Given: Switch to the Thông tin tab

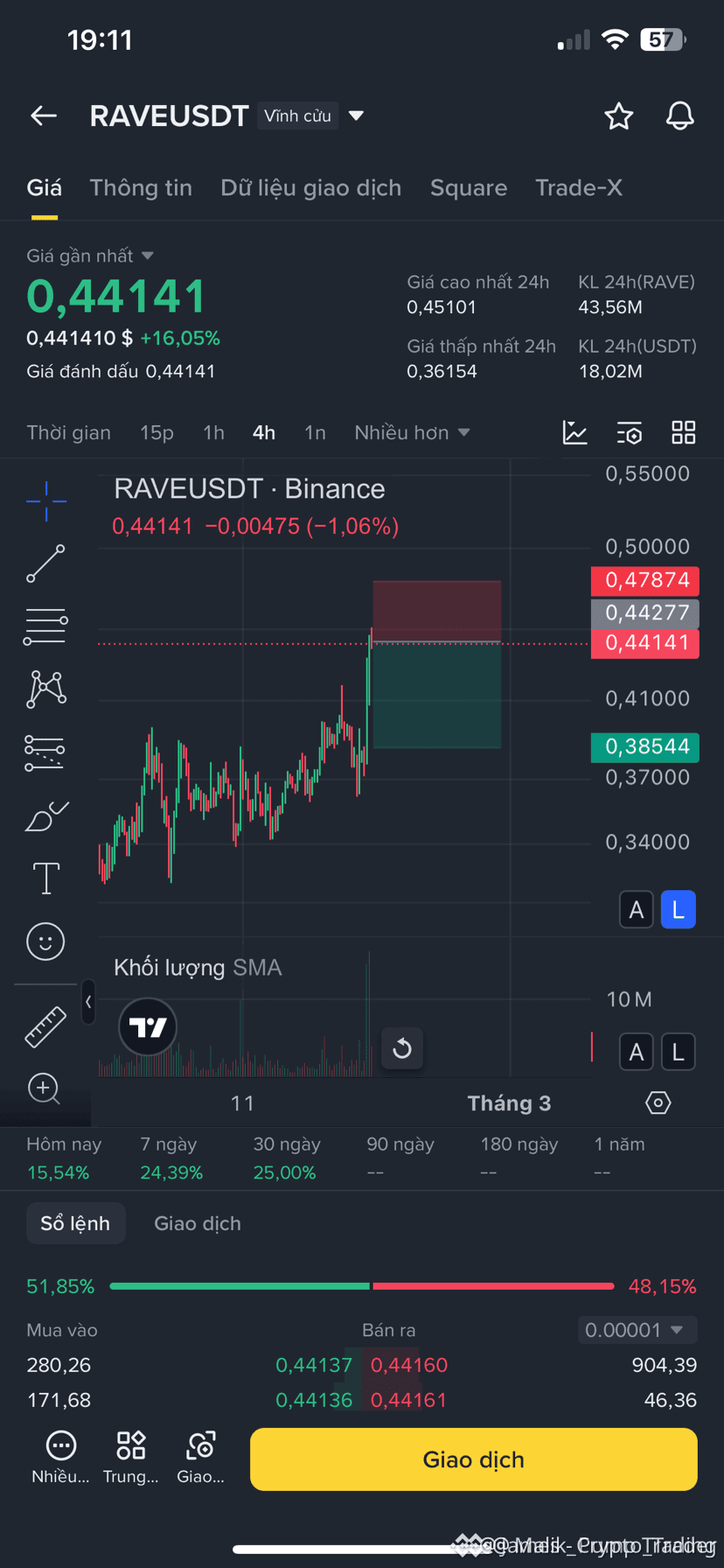Looking at the screenshot, I should pos(141,188).
